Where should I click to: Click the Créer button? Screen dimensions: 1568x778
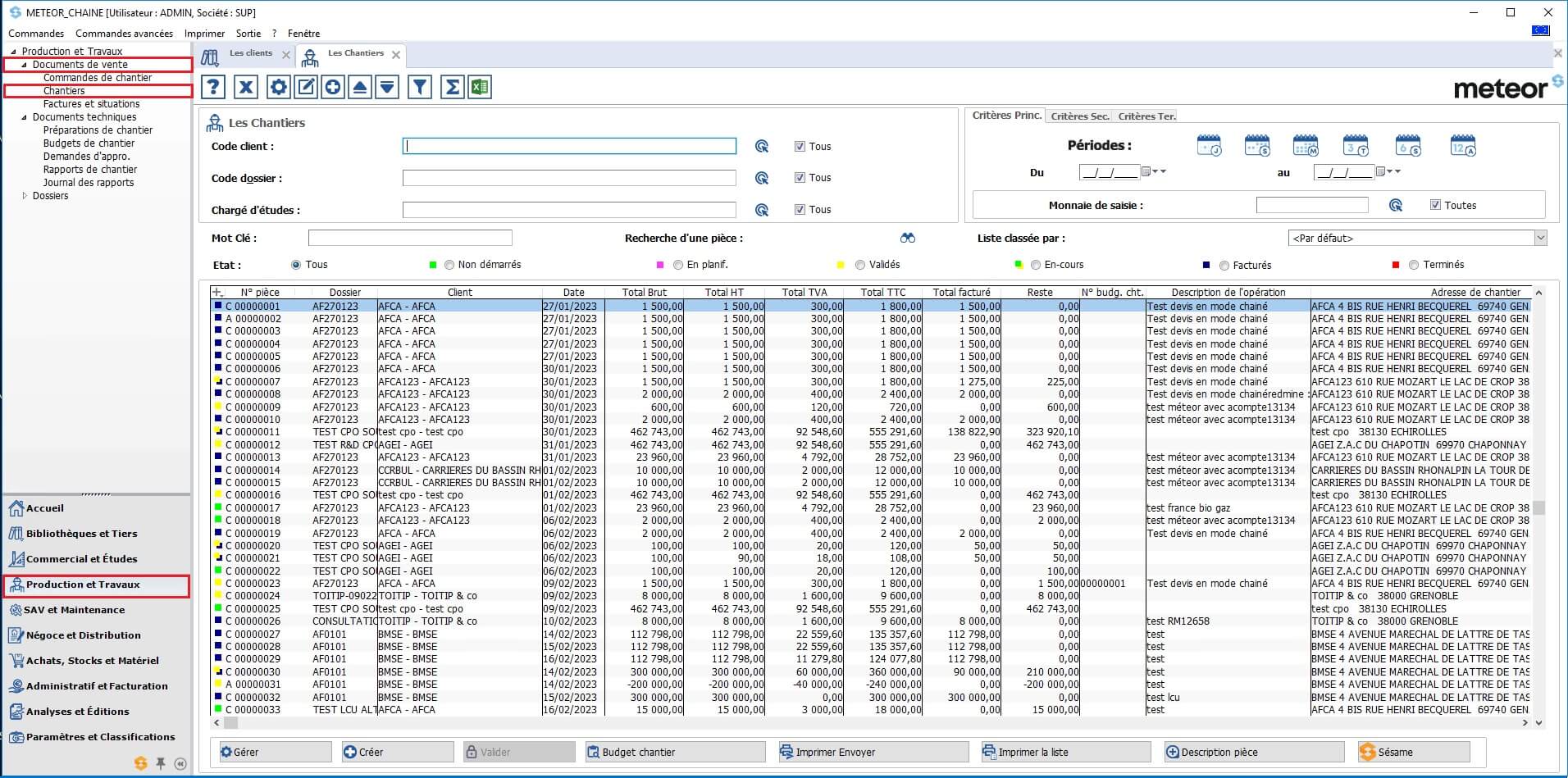click(x=398, y=752)
